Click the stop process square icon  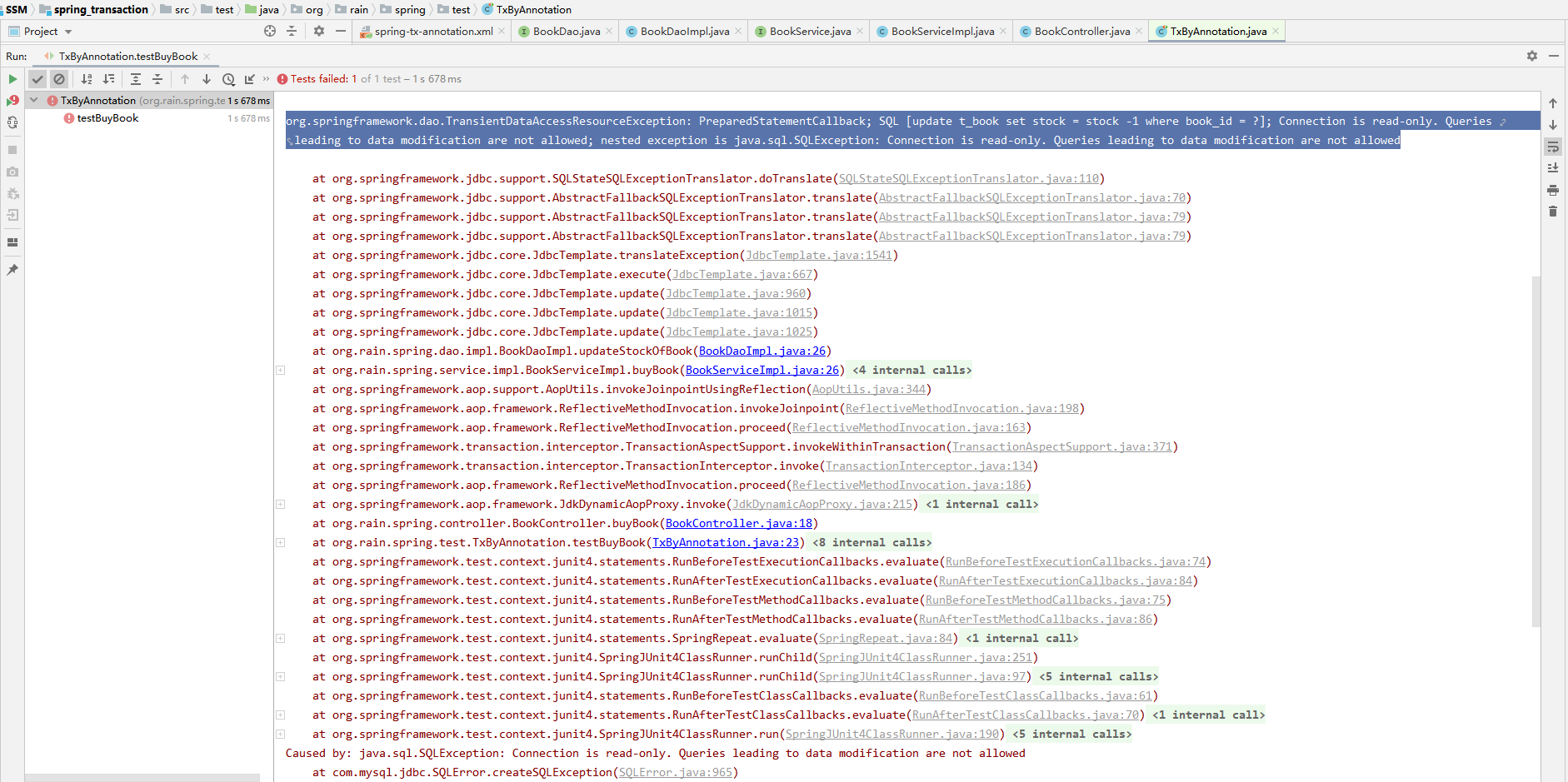pos(12,150)
